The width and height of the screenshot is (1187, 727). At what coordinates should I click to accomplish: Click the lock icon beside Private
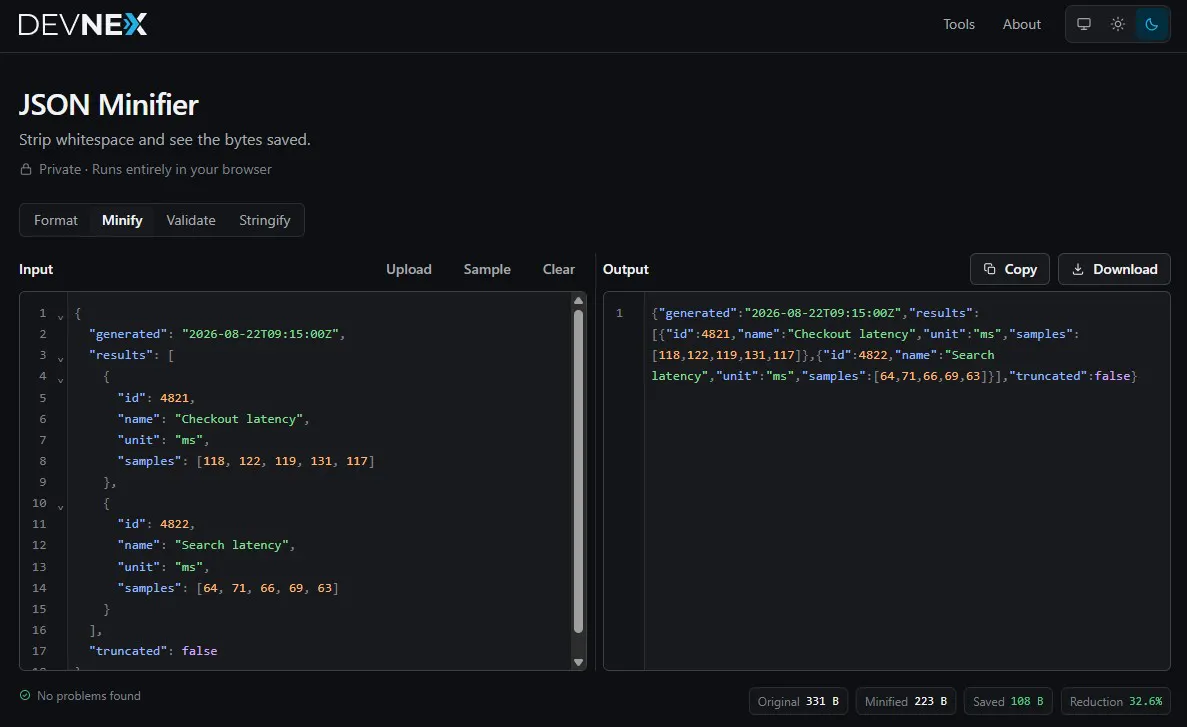click(26, 170)
